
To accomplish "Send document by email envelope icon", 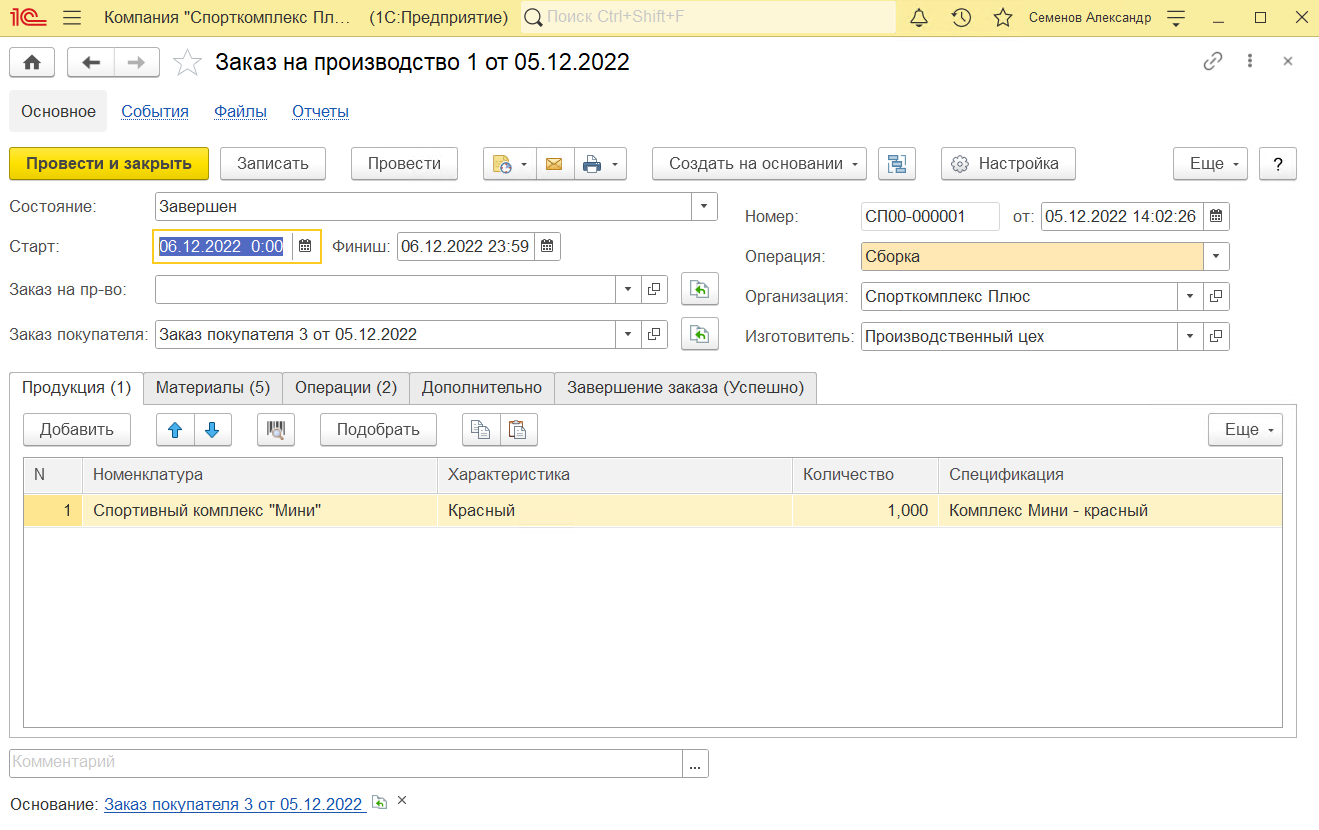I will pyautogui.click(x=555, y=164).
